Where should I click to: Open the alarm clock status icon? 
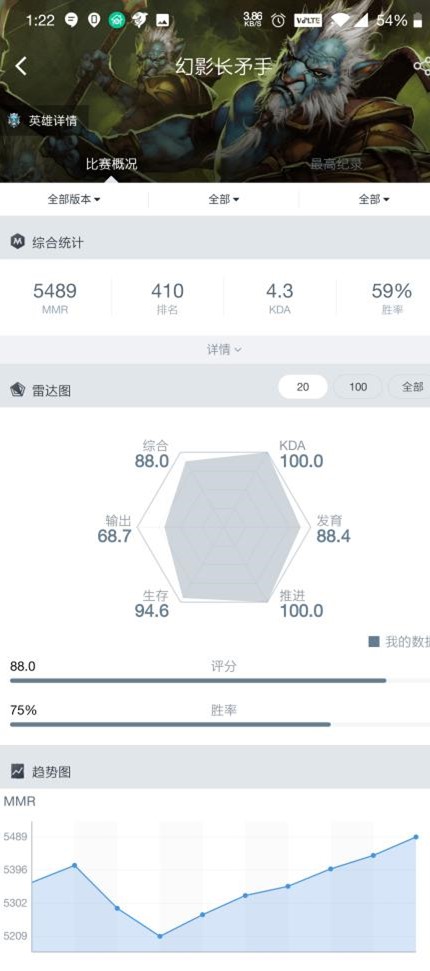click(278, 20)
